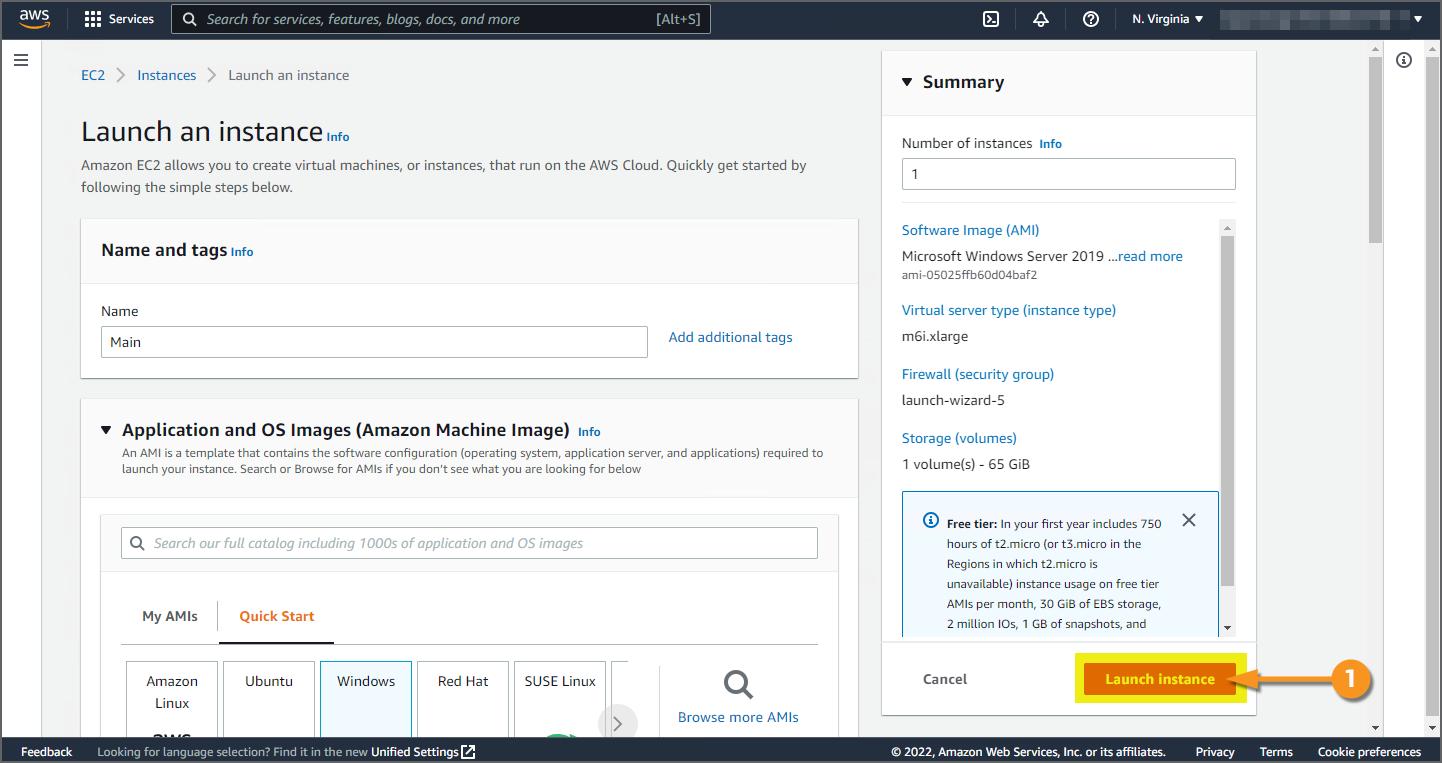Click the AWS logo home icon
Screen dimensions: 1442x763
coord(34,19)
